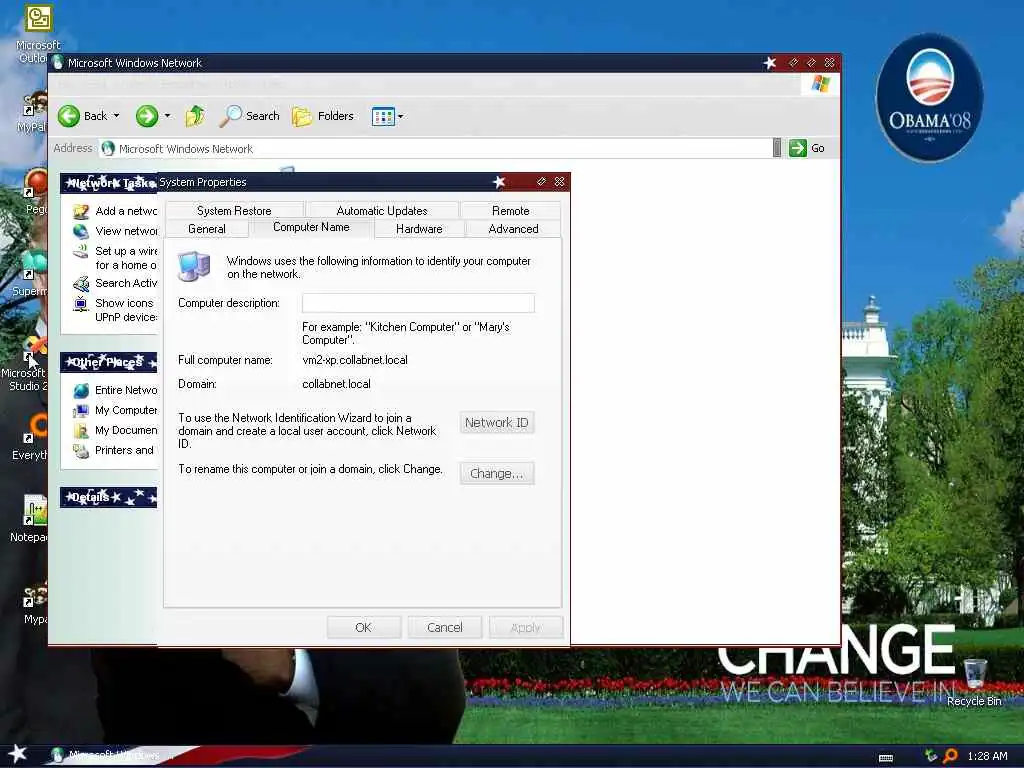The image size is (1024, 768).
Task: Click the Recycle Bin desktop icon
Action: tap(974, 673)
